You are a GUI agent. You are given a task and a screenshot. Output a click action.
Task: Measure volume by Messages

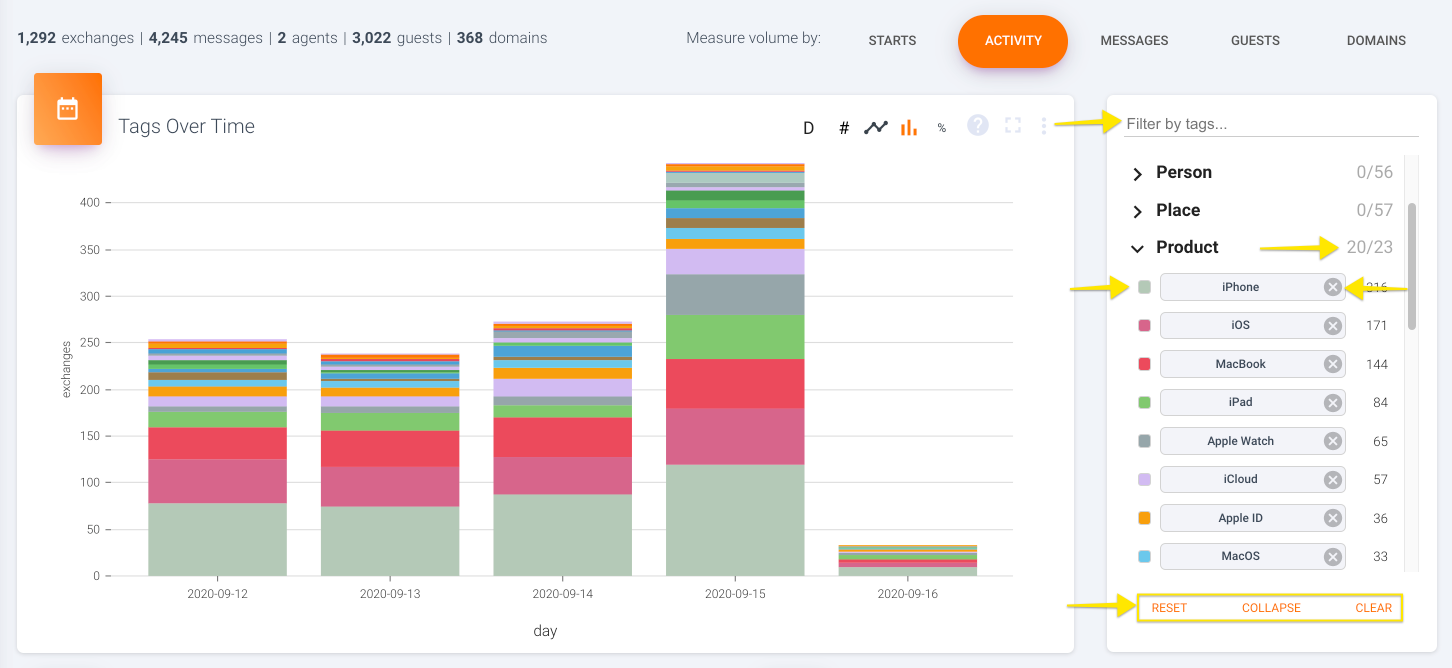[x=1134, y=41]
